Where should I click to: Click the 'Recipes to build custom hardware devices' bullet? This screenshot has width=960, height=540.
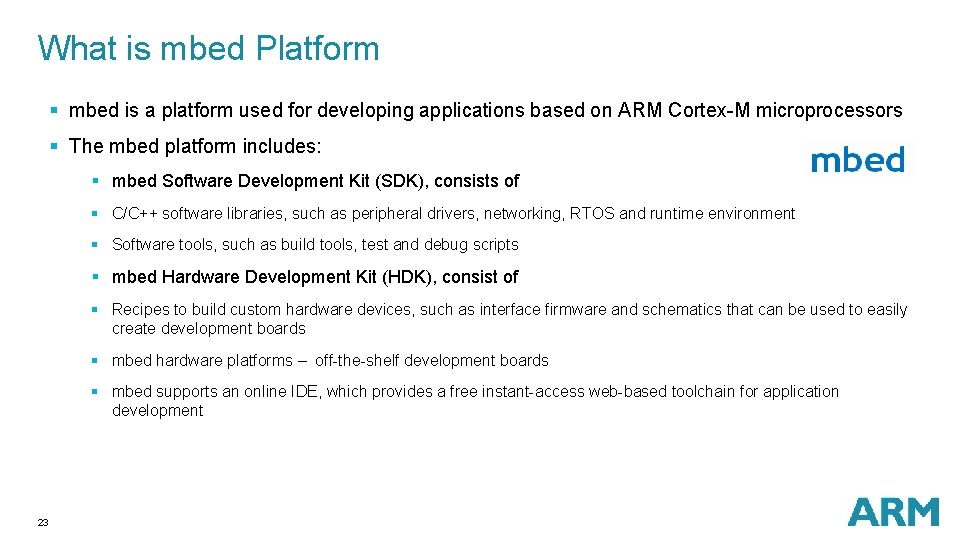click(509, 319)
